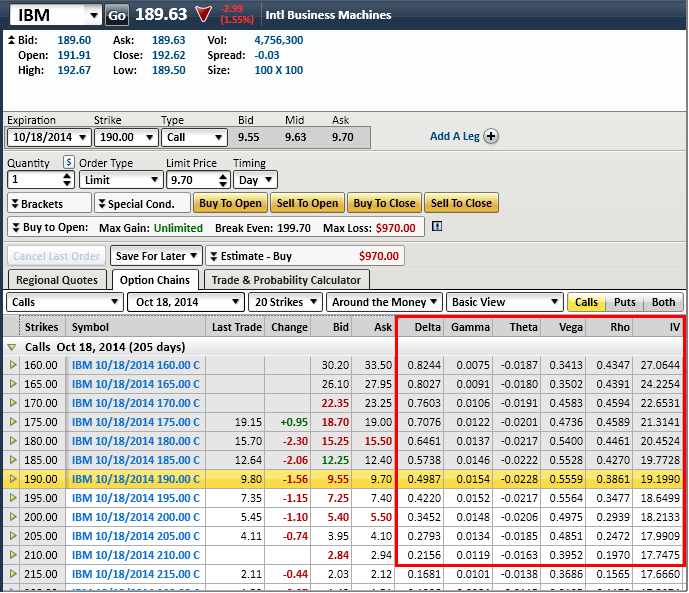The height and width of the screenshot is (593, 689).
Task: Switch to the Option Chains tab
Action: 155,280
